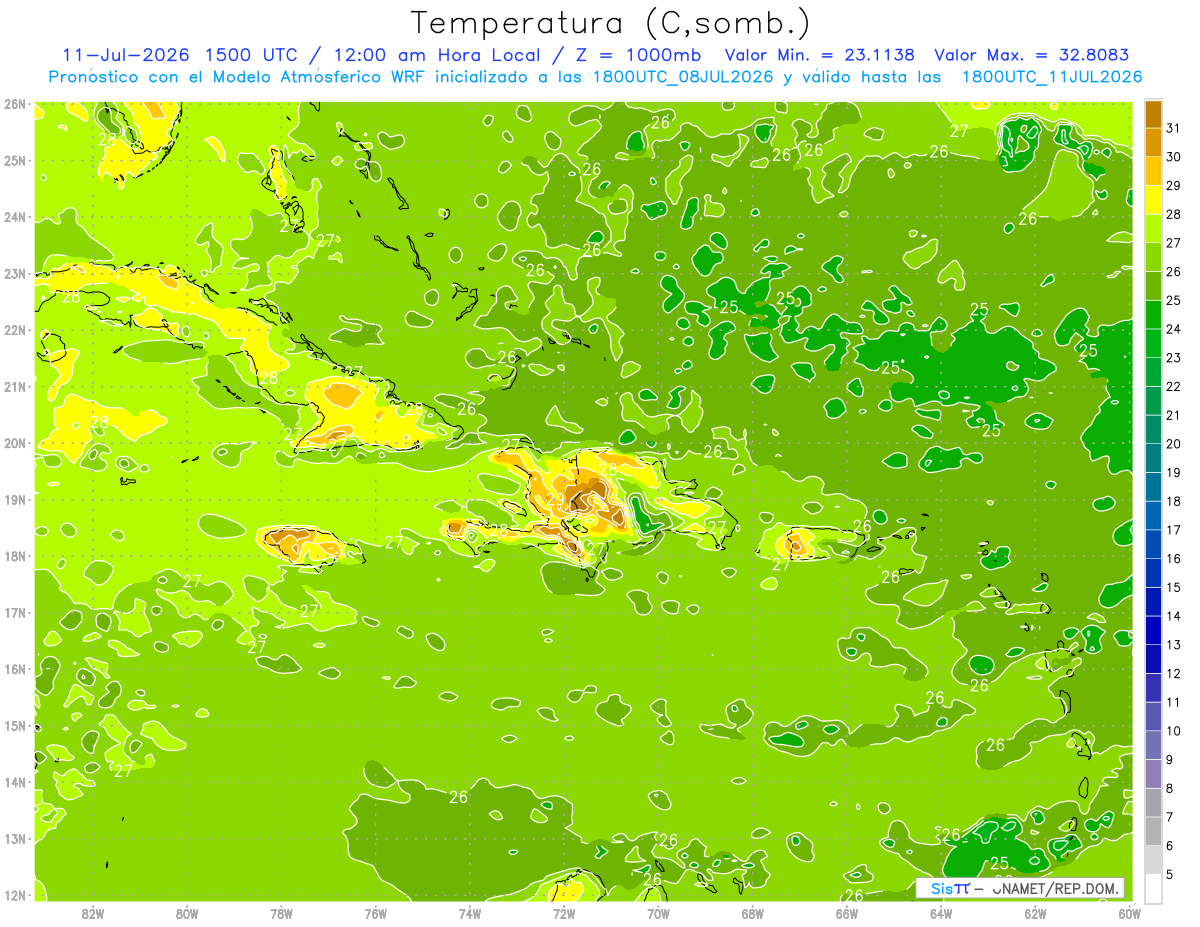The width and height of the screenshot is (1200, 927).
Task: Click the 78W longitude axis label
Action: (x=281, y=912)
